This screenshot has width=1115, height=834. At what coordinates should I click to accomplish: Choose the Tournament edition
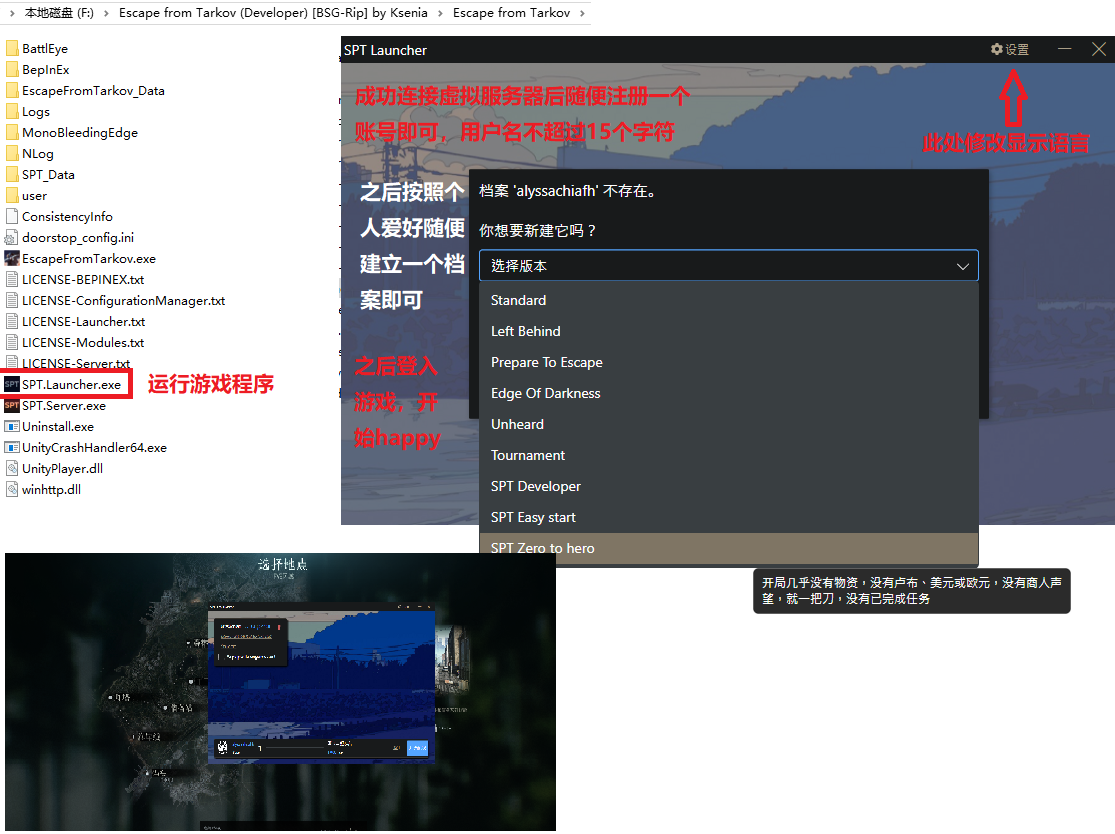tap(729, 455)
